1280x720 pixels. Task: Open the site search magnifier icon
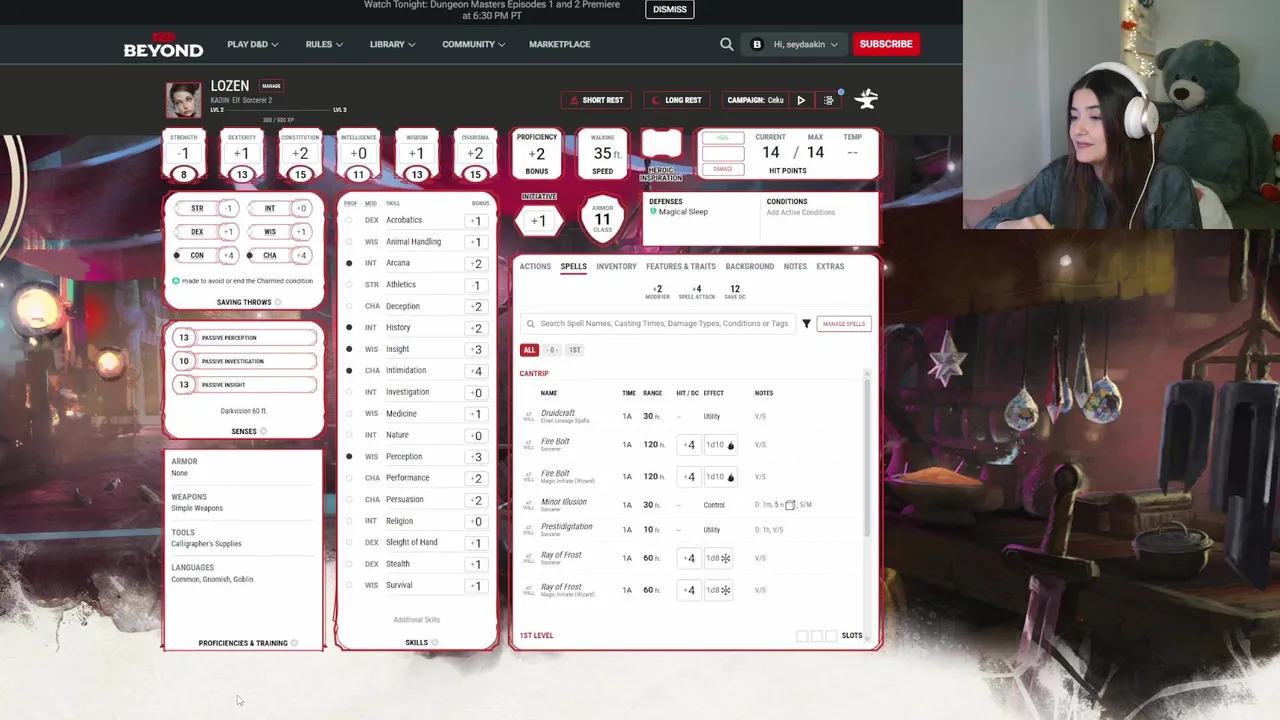click(x=727, y=44)
